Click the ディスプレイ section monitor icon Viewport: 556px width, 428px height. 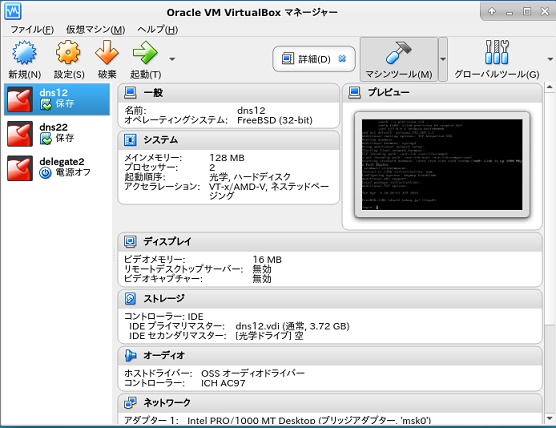130,241
